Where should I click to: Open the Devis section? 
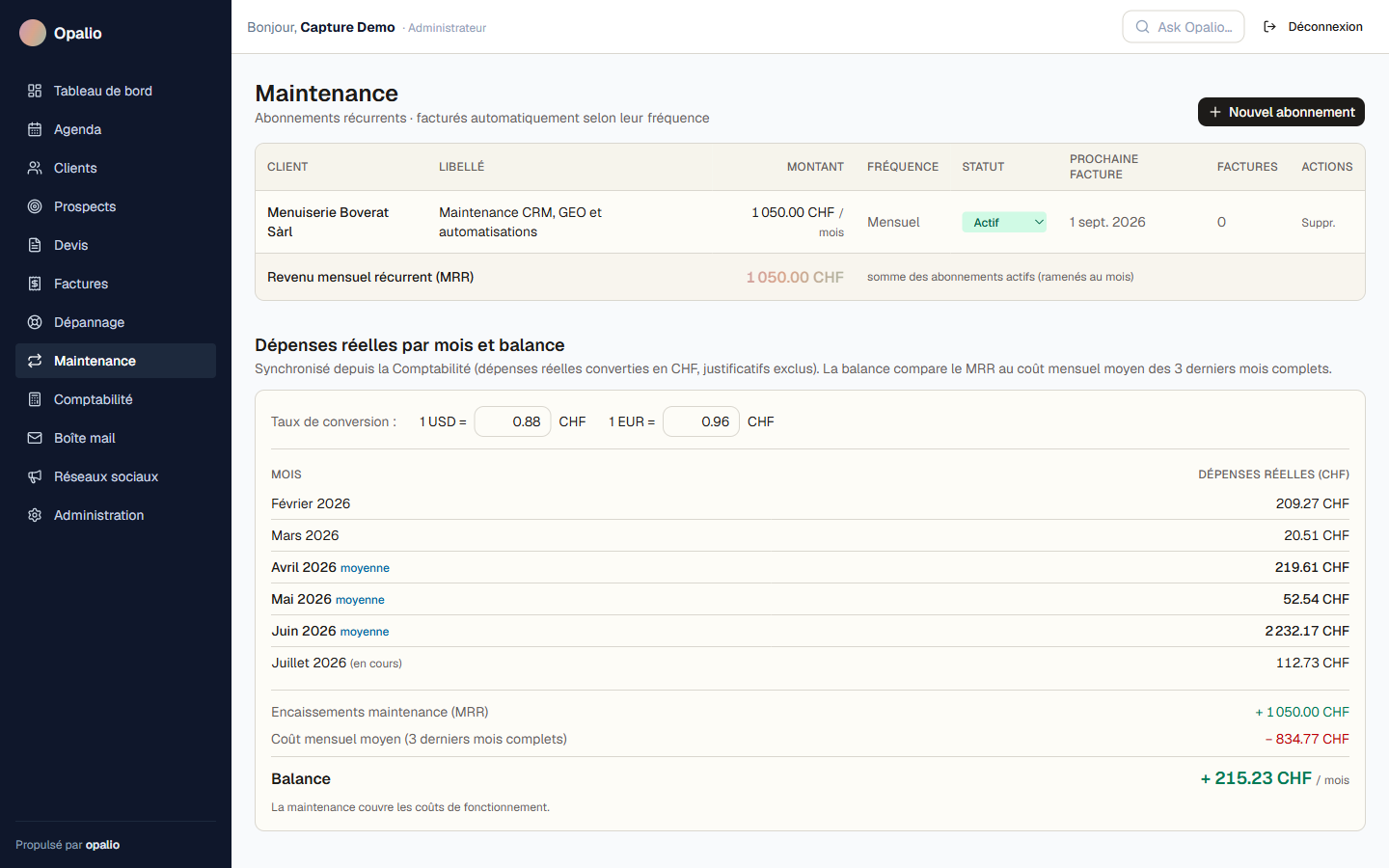(116, 245)
